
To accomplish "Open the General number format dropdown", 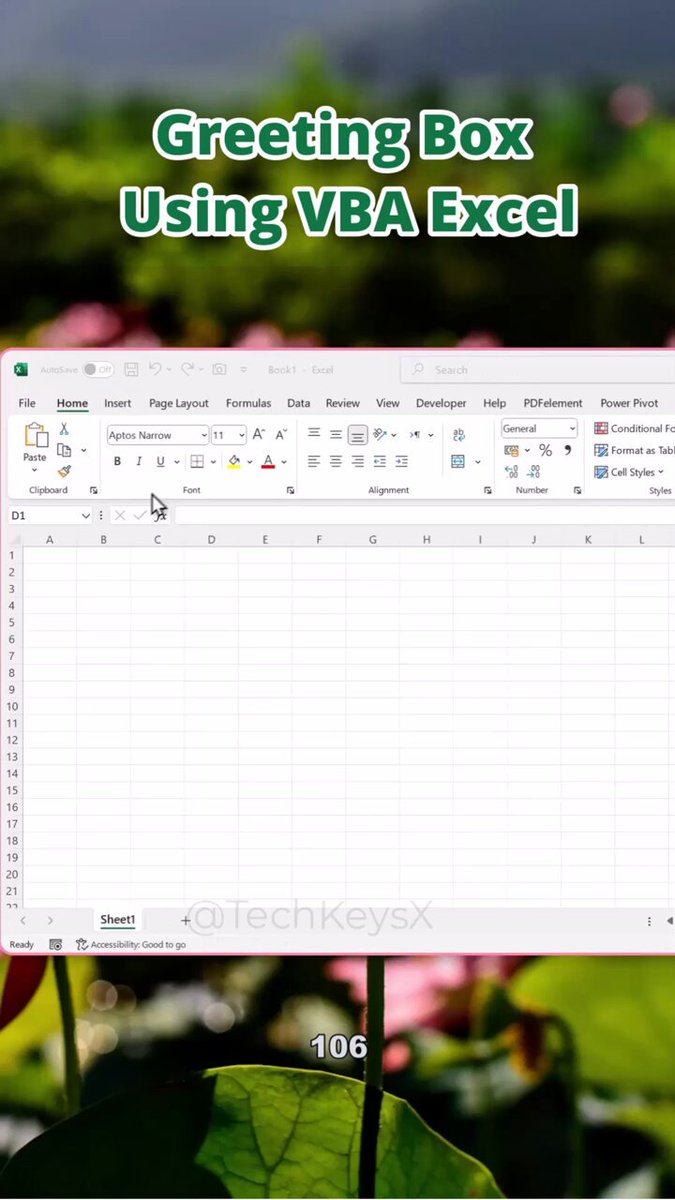I will point(573,428).
